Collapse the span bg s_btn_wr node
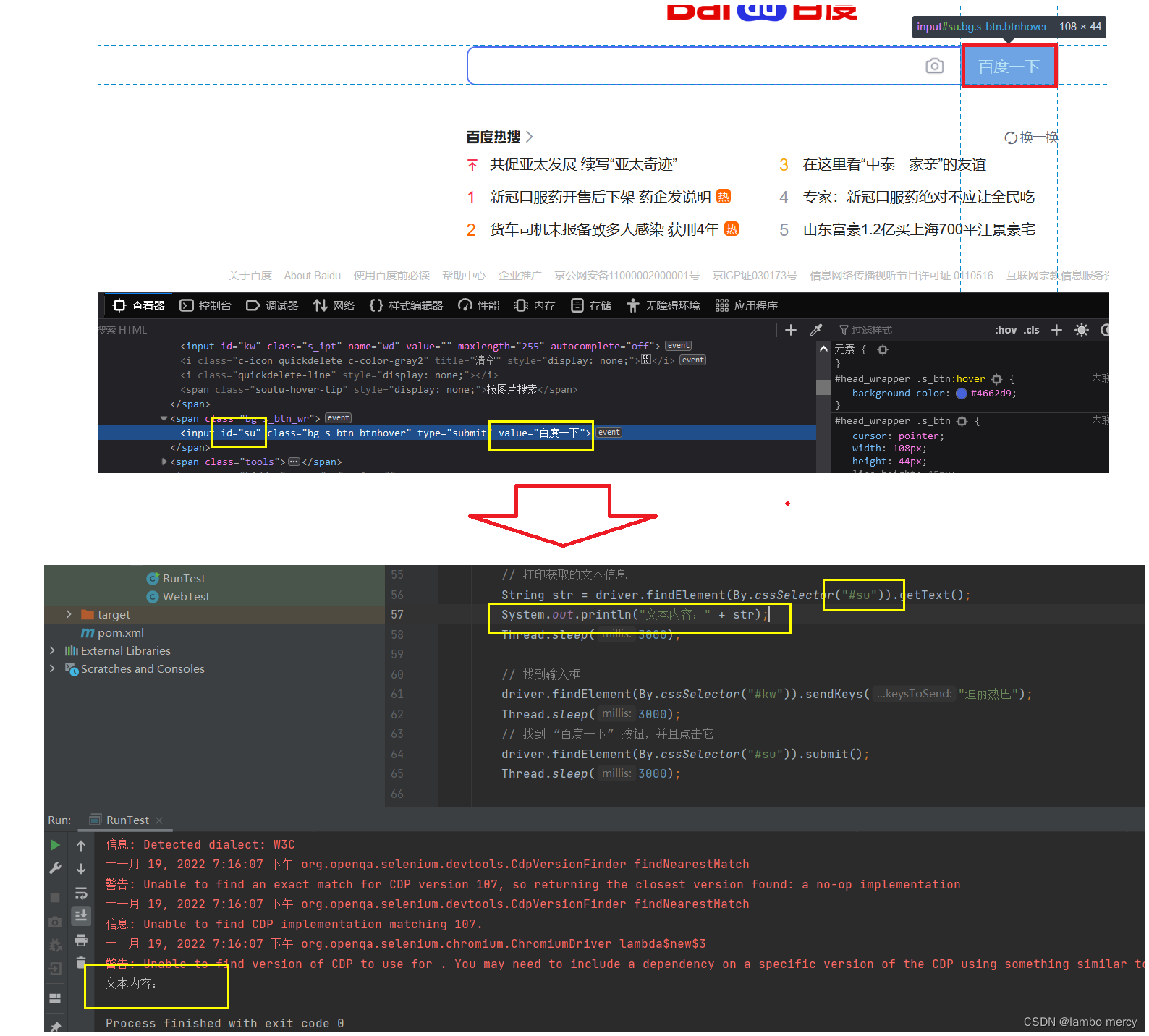Screen dimensions: 1149x1036 (164, 418)
